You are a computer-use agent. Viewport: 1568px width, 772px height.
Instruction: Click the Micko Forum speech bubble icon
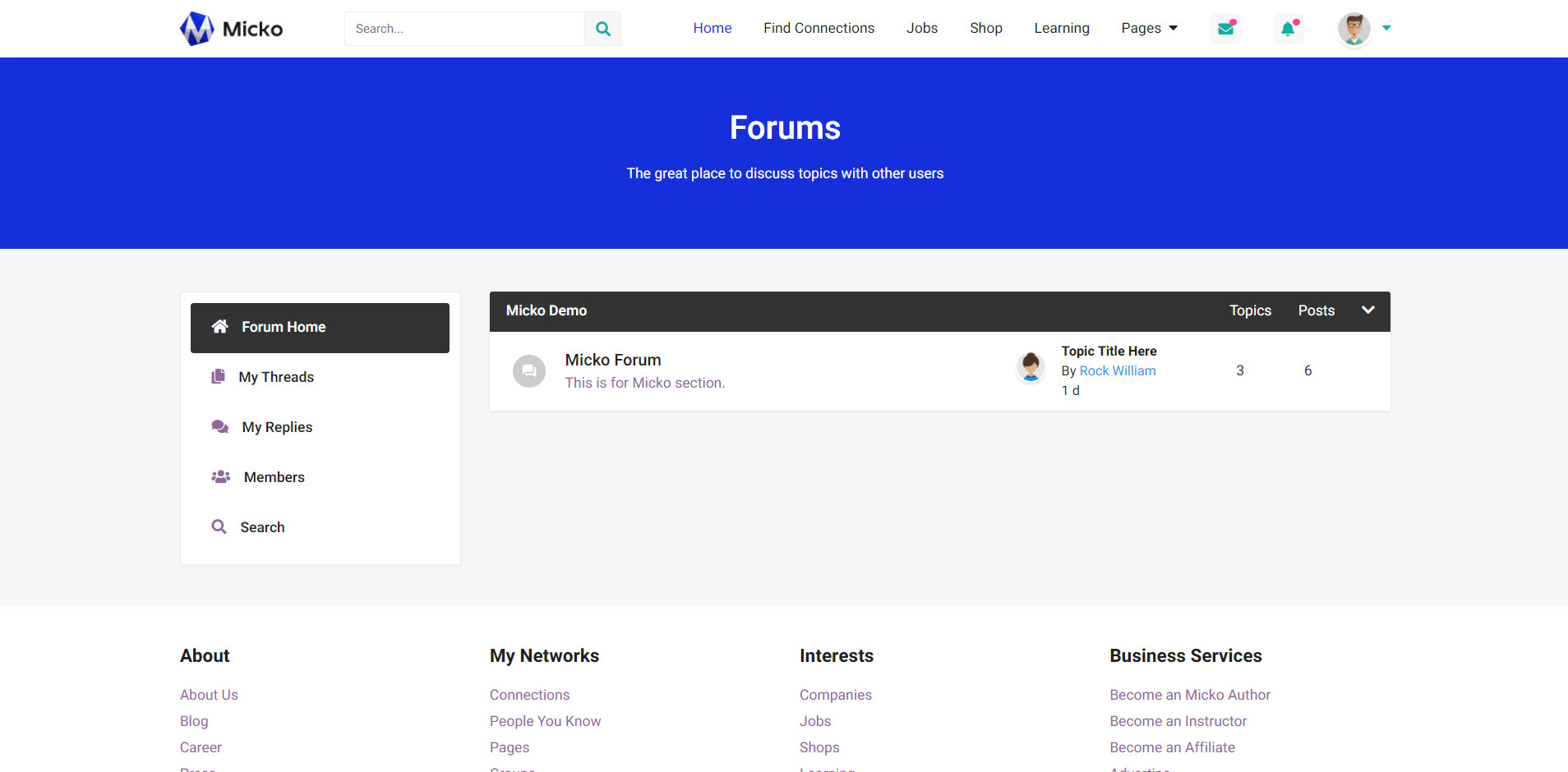(x=529, y=371)
